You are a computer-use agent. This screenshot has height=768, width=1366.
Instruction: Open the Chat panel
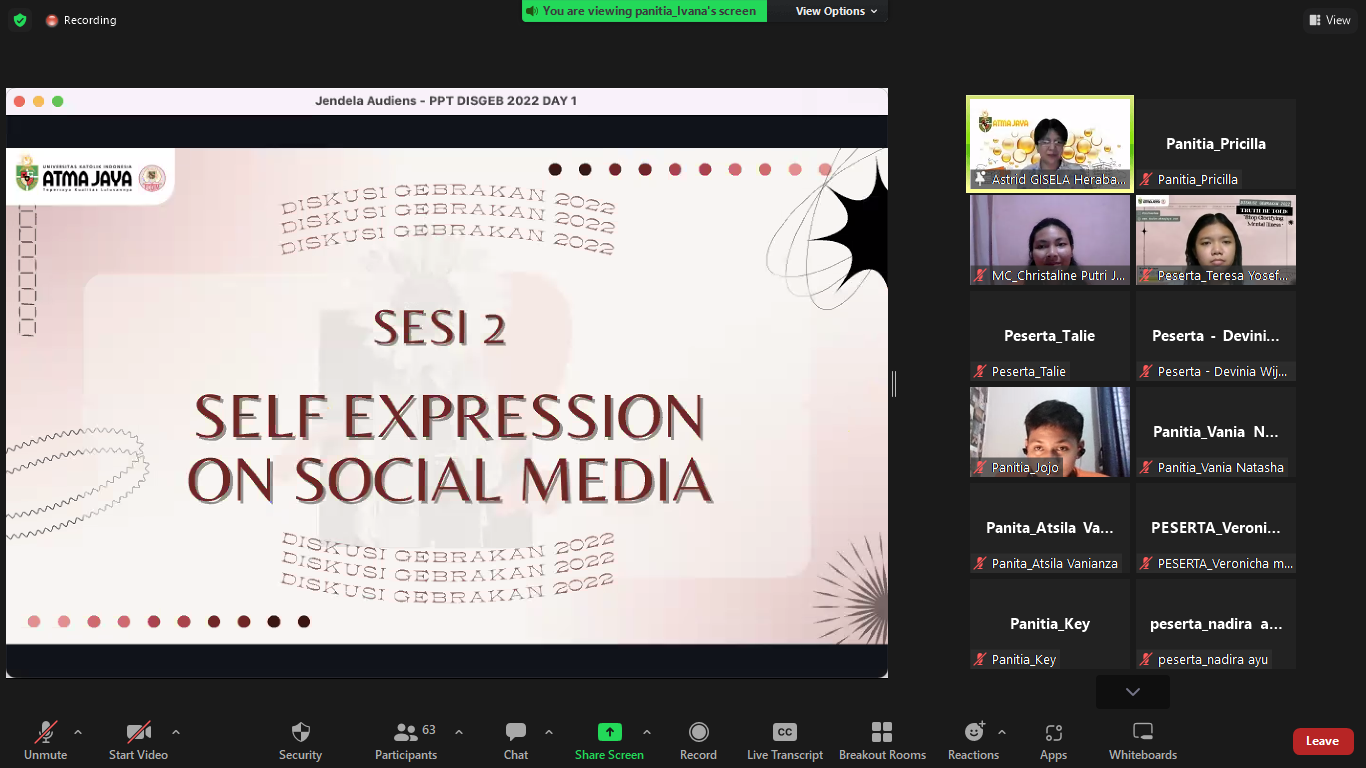516,733
